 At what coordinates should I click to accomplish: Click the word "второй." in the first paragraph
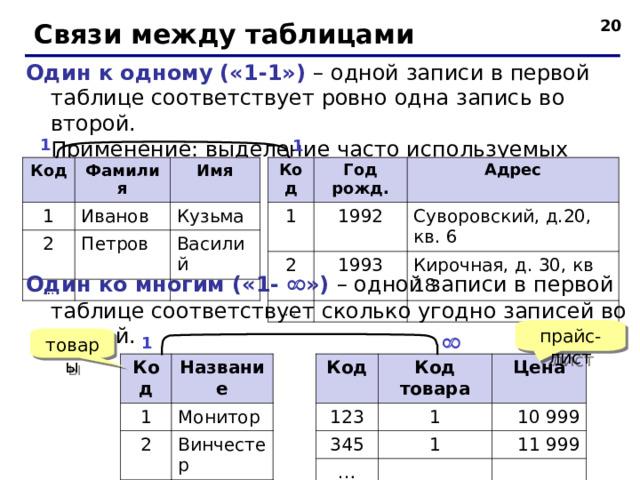point(93,124)
